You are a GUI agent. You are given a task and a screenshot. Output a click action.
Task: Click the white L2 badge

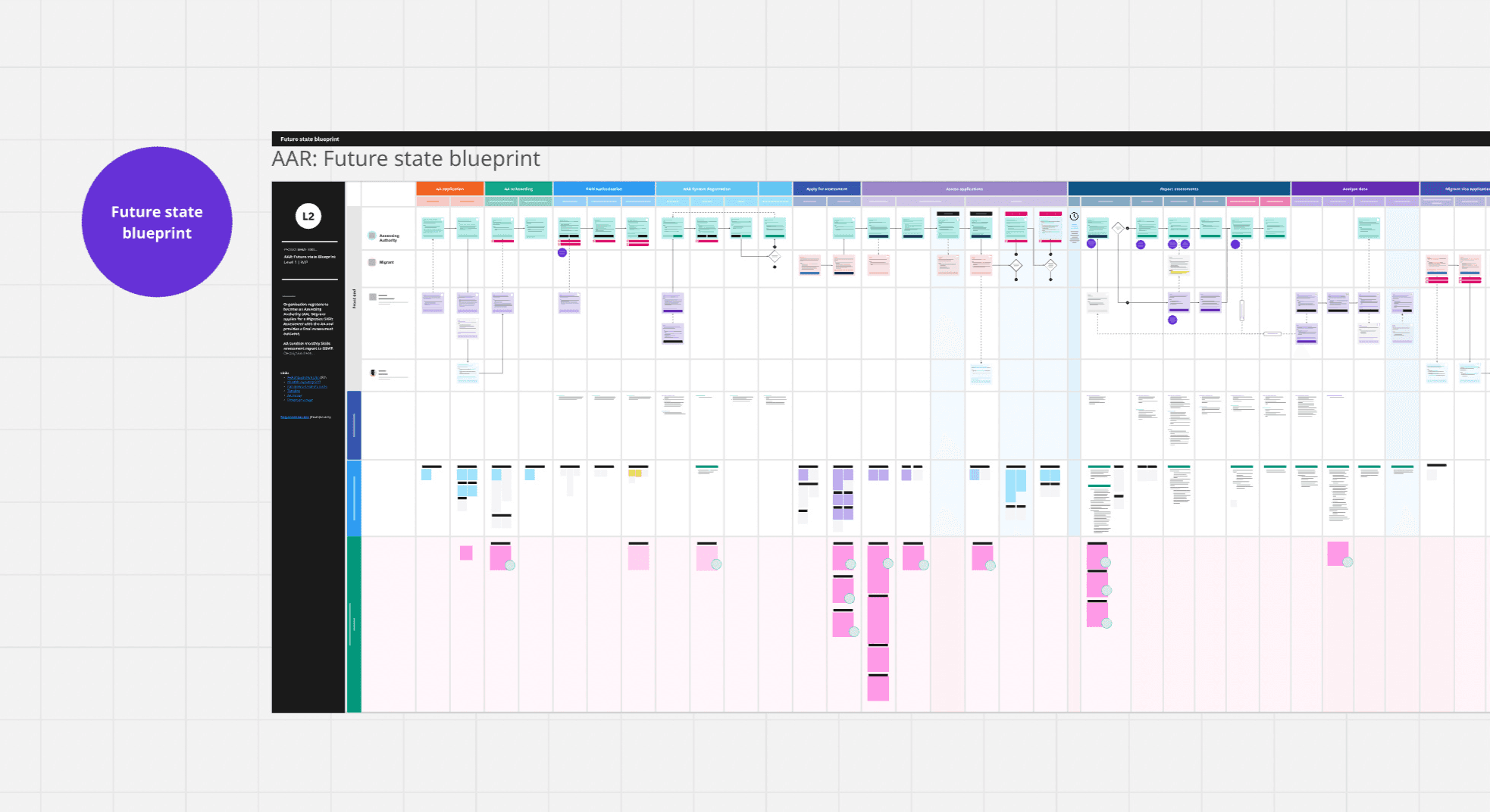click(x=308, y=217)
